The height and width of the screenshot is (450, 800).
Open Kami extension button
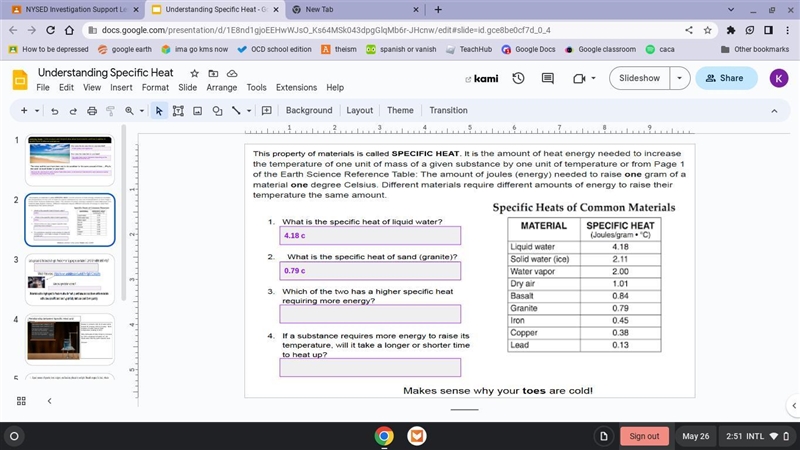pyautogui.click(x=482, y=79)
